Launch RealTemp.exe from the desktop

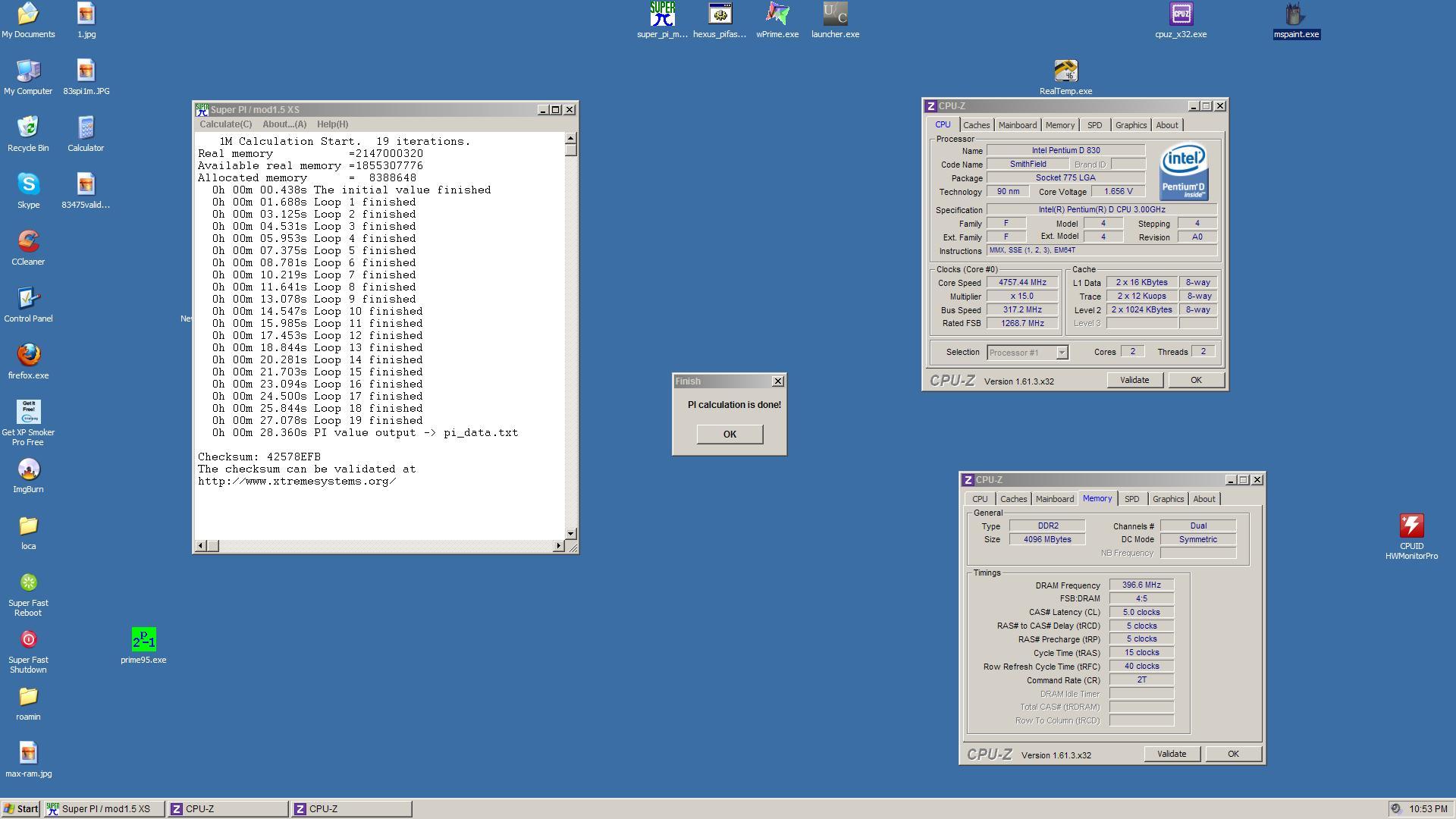click(1065, 77)
